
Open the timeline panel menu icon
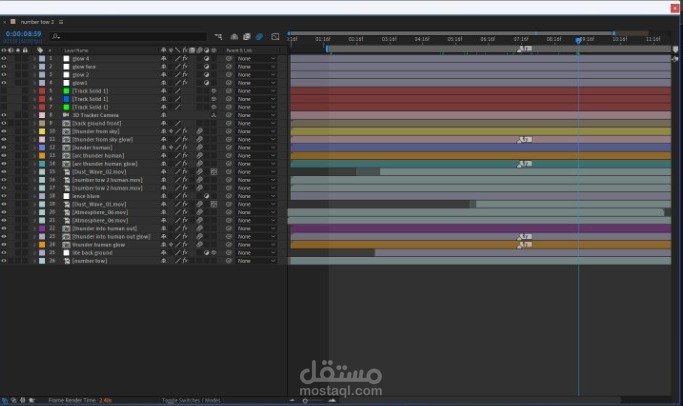[x=61, y=22]
